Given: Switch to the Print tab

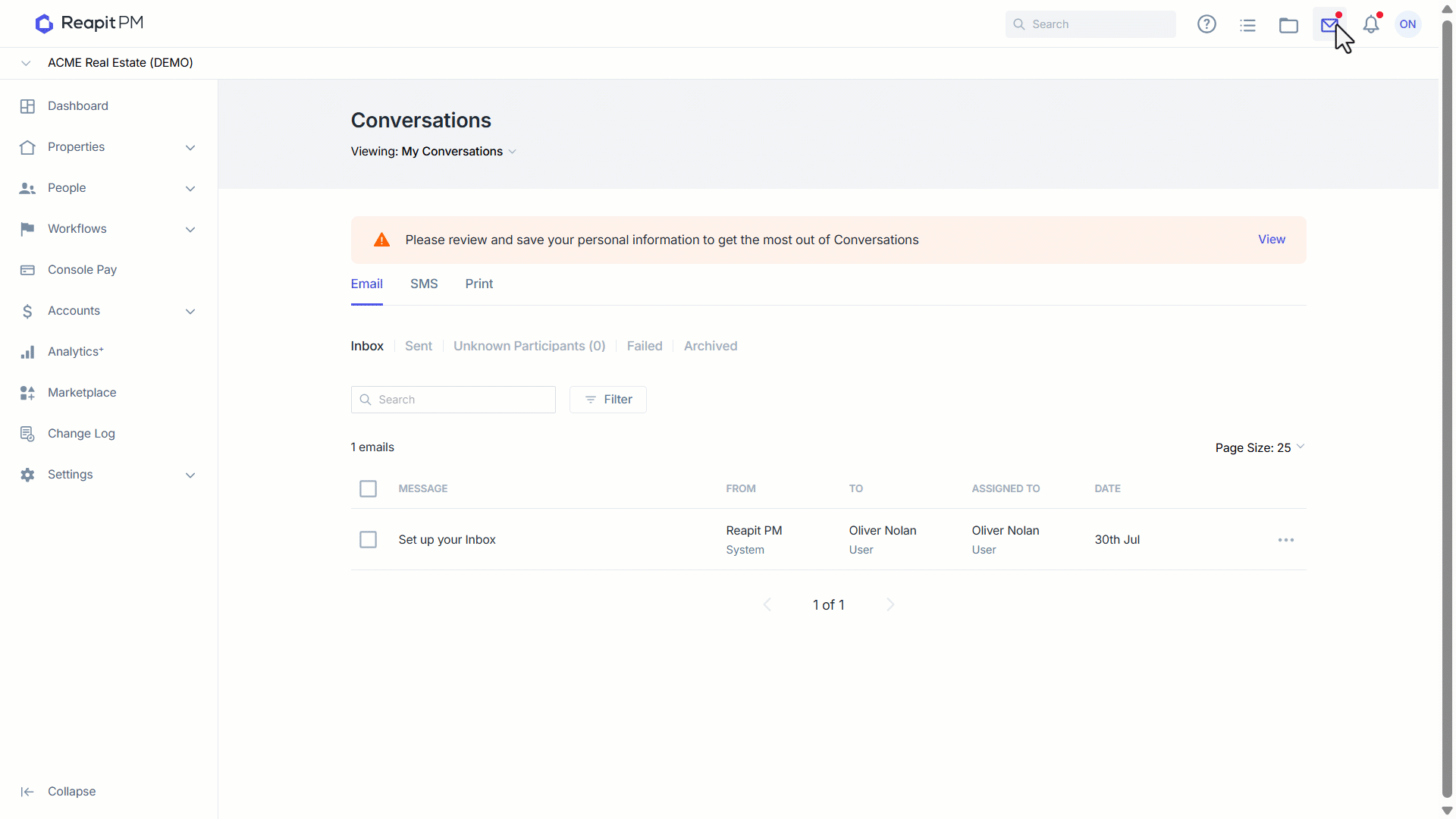Looking at the screenshot, I should [479, 284].
